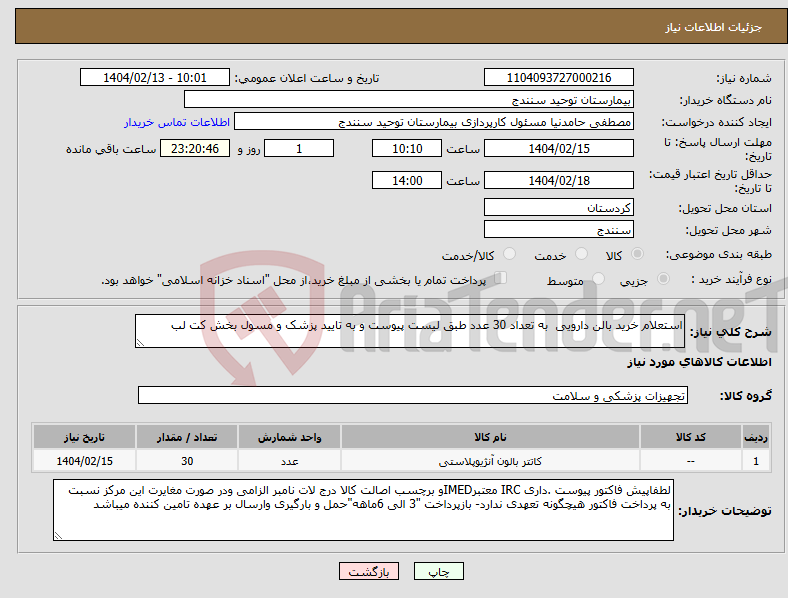Select the خدمت radio button

coord(581,254)
